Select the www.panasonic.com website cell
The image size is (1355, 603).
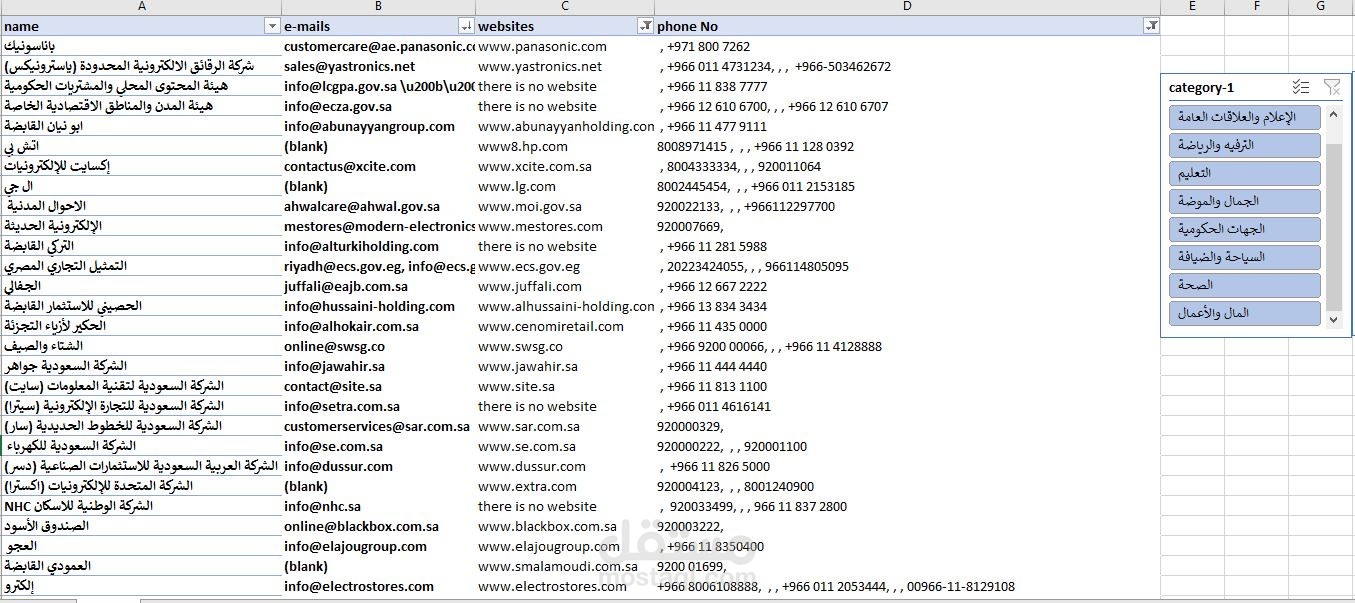[565, 46]
